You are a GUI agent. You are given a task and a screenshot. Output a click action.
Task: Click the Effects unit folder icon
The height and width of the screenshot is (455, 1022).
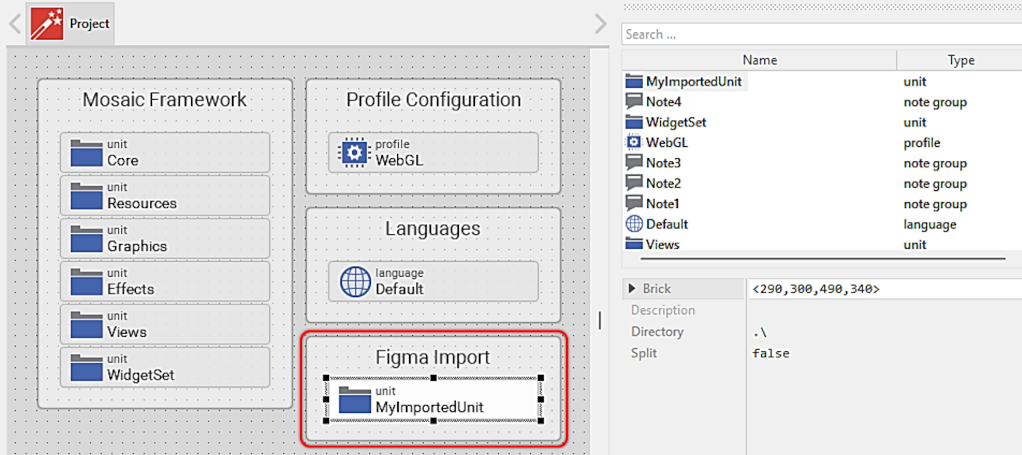(87, 282)
